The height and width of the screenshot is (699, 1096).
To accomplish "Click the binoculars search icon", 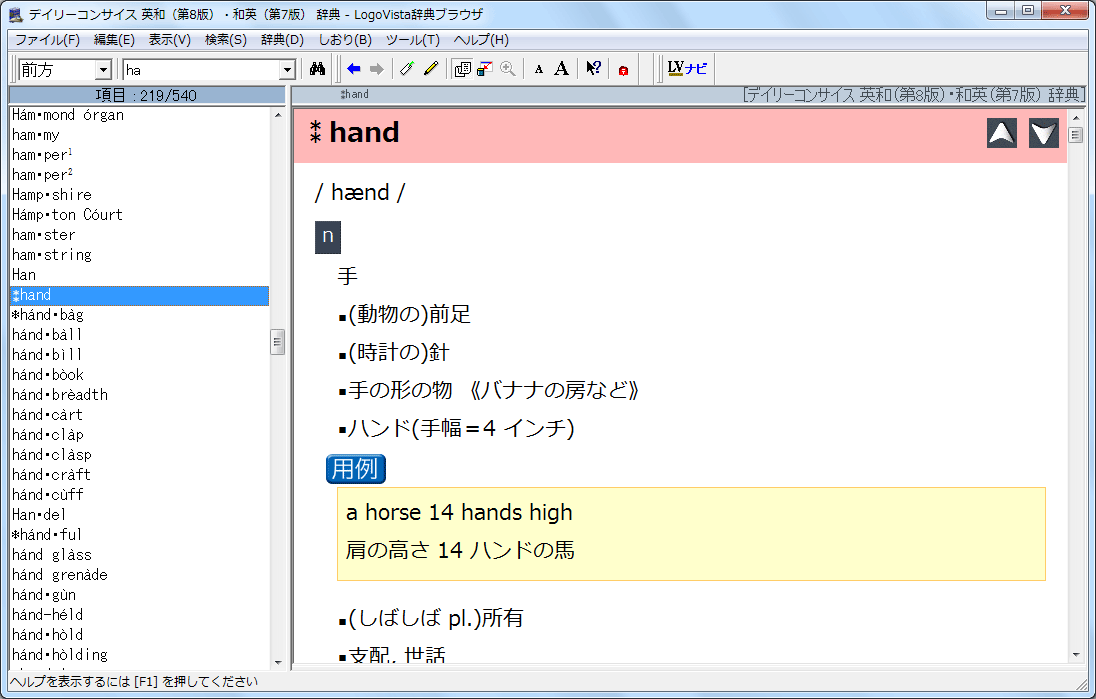I will [x=318, y=69].
